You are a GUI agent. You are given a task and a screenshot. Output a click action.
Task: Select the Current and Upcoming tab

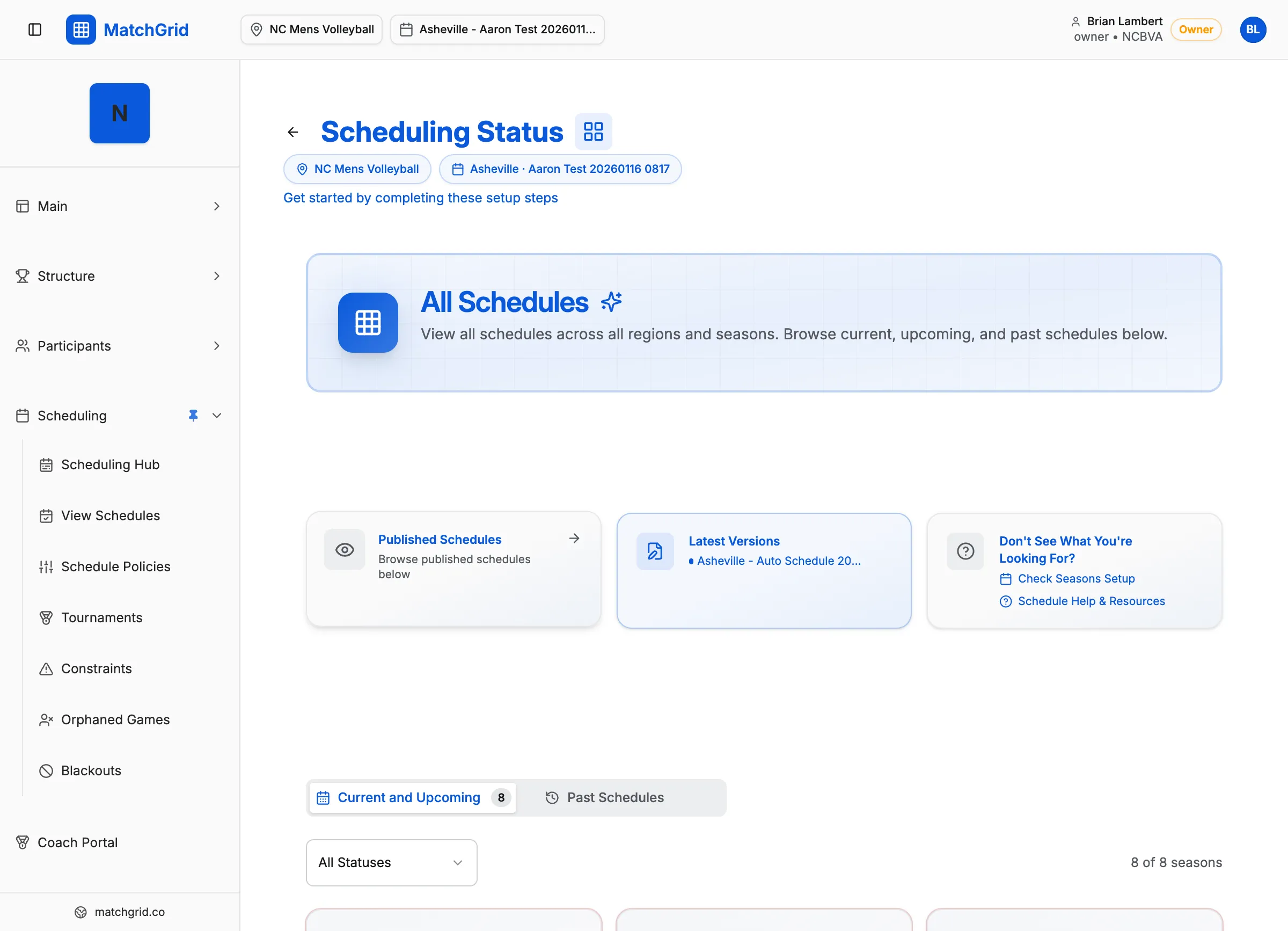pyautogui.click(x=408, y=797)
